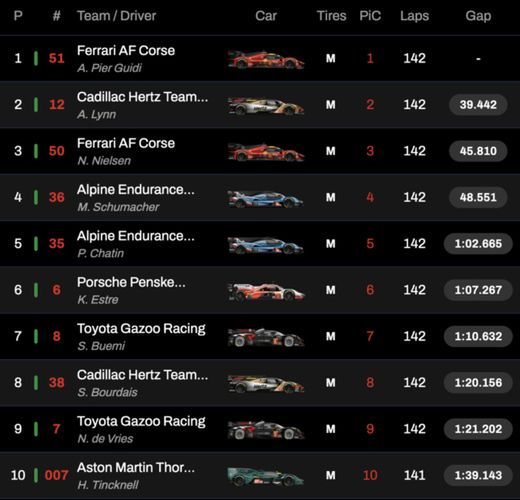
Task: Click the #38 Cadillac car image for S. Bourdais
Action: click(266, 384)
